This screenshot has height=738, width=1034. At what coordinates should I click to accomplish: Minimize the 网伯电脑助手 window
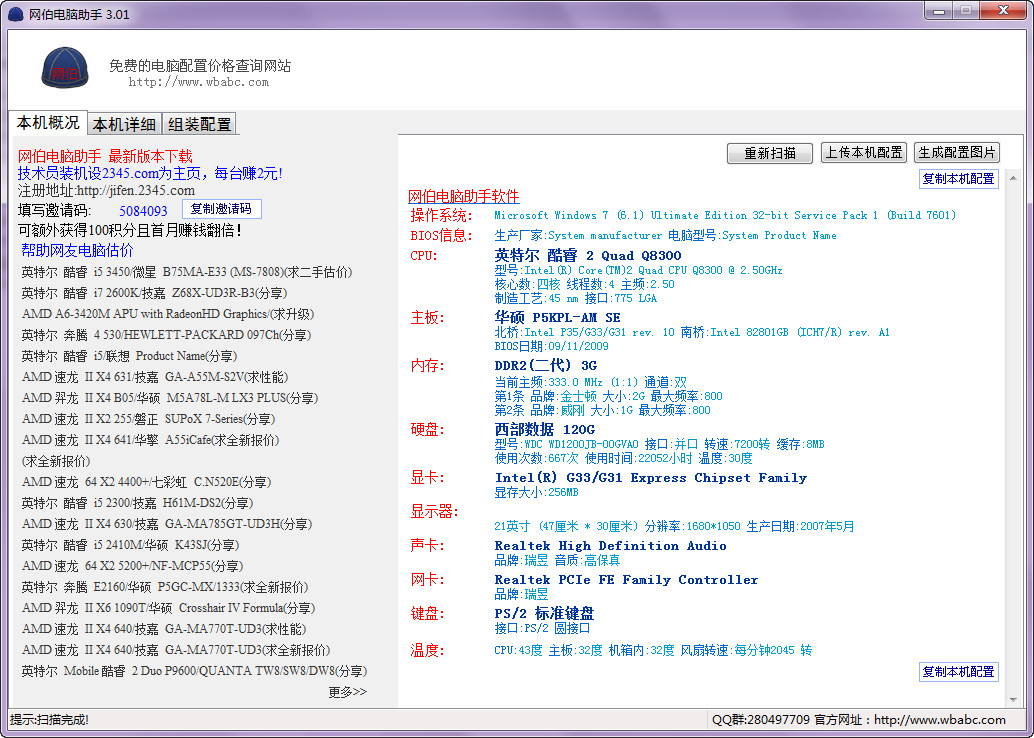[938, 11]
